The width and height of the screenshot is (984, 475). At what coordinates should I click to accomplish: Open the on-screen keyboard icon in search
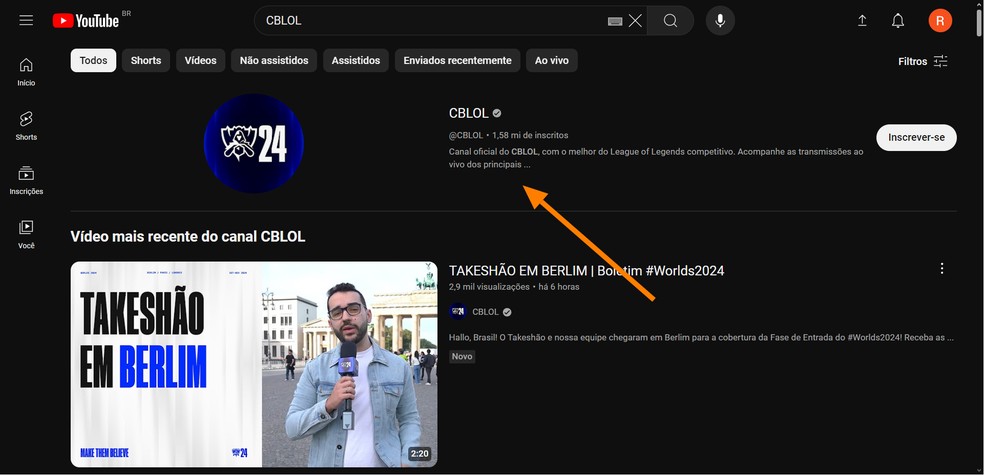click(x=615, y=21)
